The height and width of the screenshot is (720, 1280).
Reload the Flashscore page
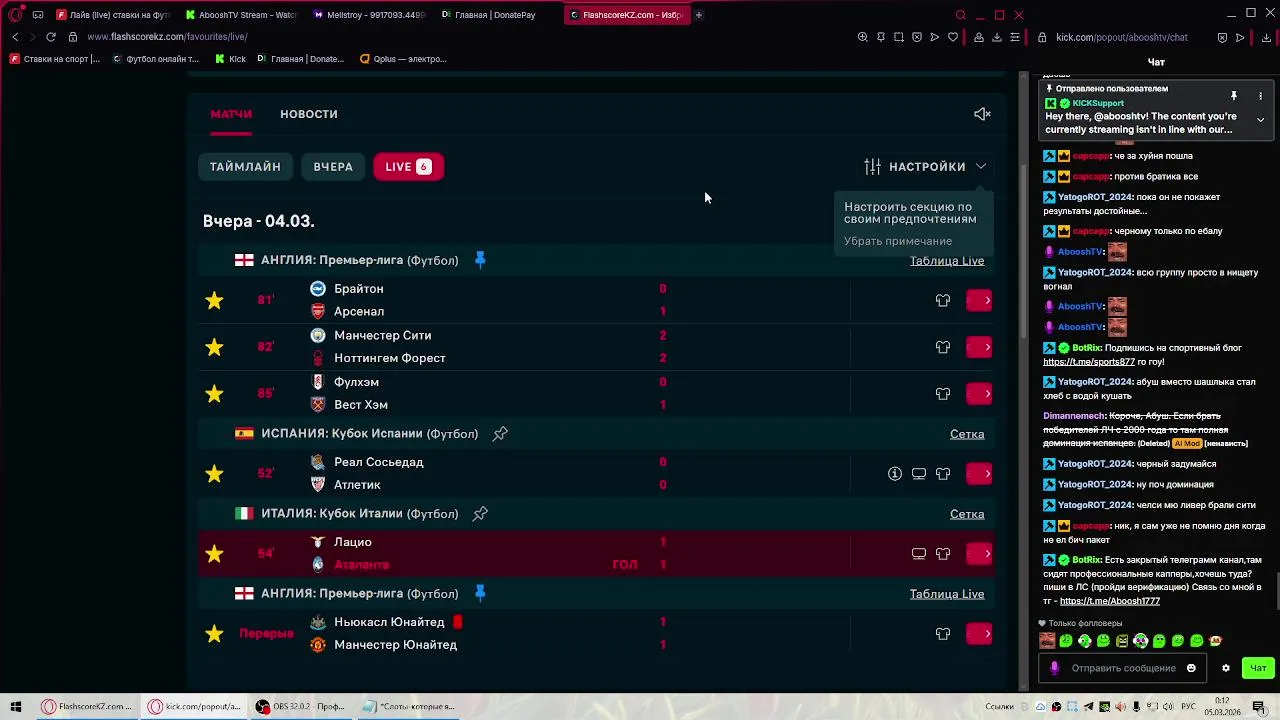tap(51, 37)
